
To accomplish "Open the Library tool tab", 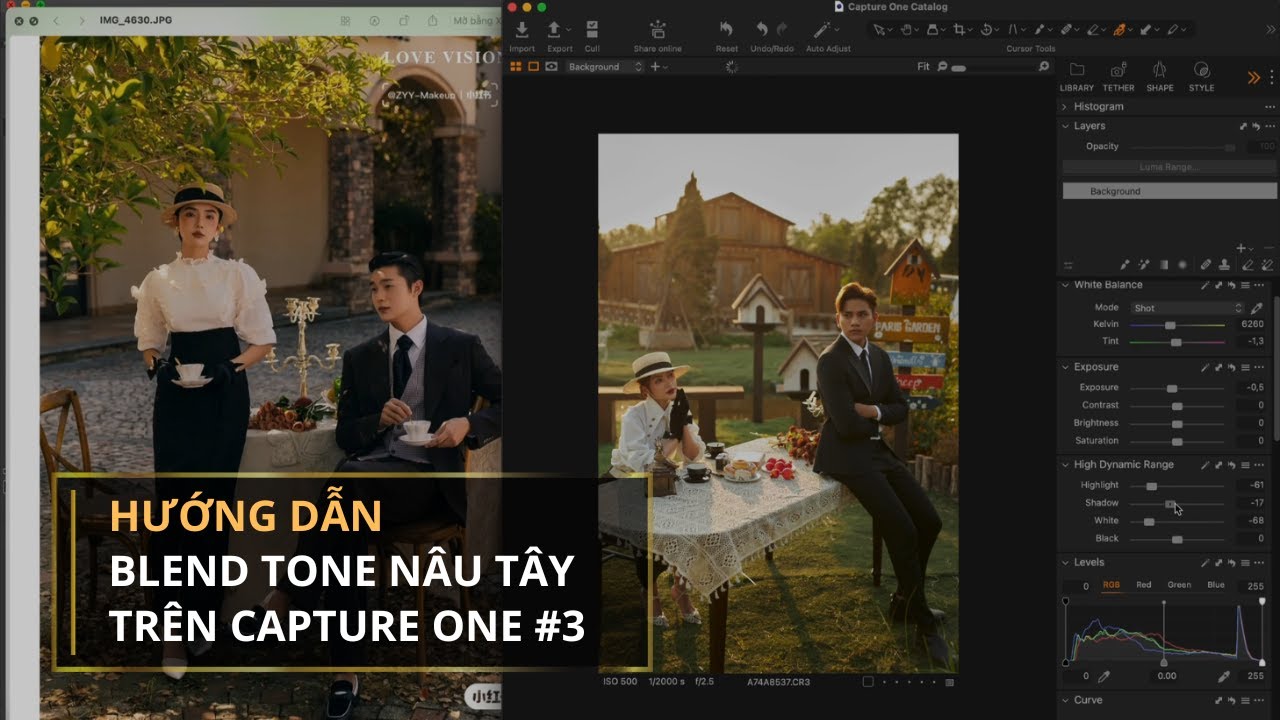I will (1077, 76).
